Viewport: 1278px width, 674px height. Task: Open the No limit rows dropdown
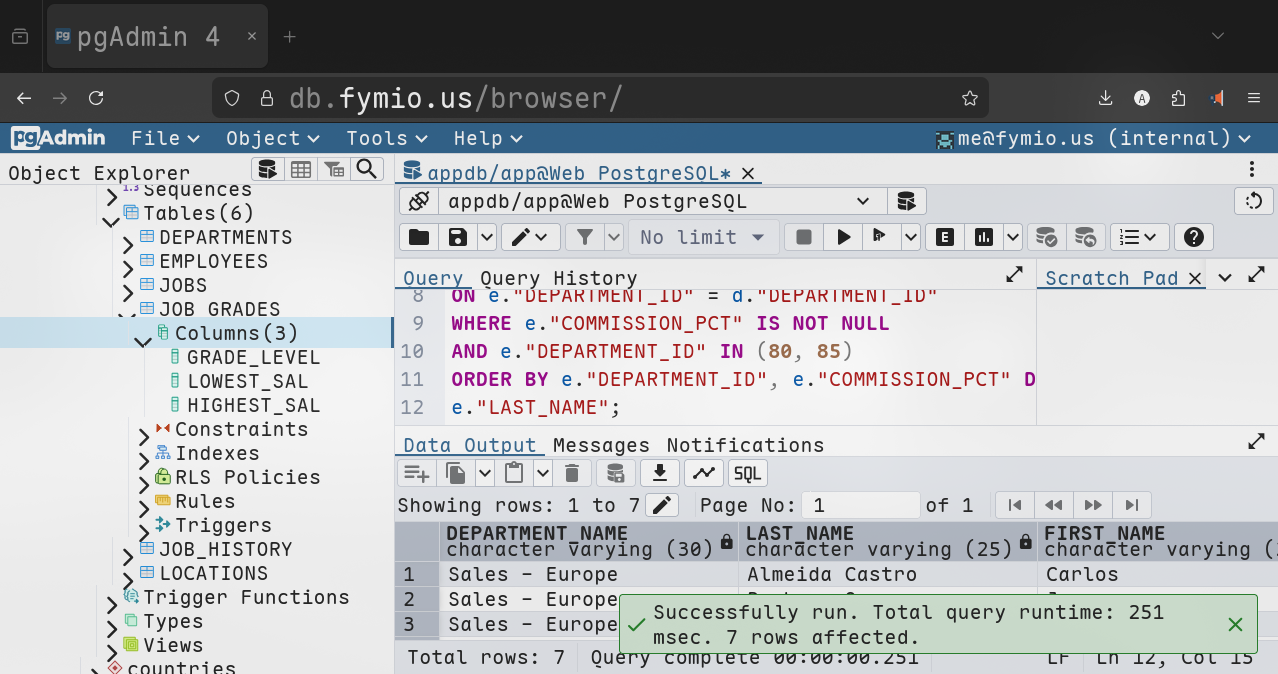[x=703, y=237]
